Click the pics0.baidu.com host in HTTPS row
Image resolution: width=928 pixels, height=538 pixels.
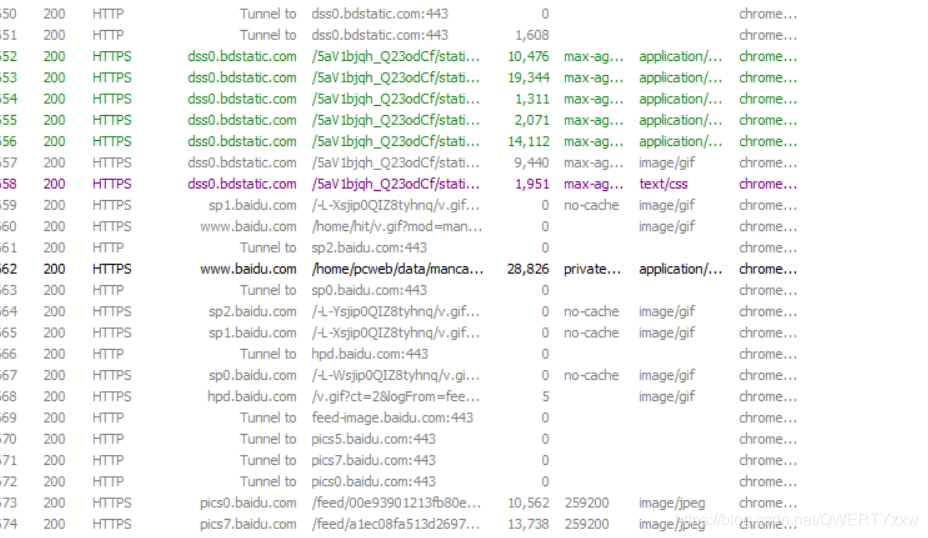click(248, 504)
